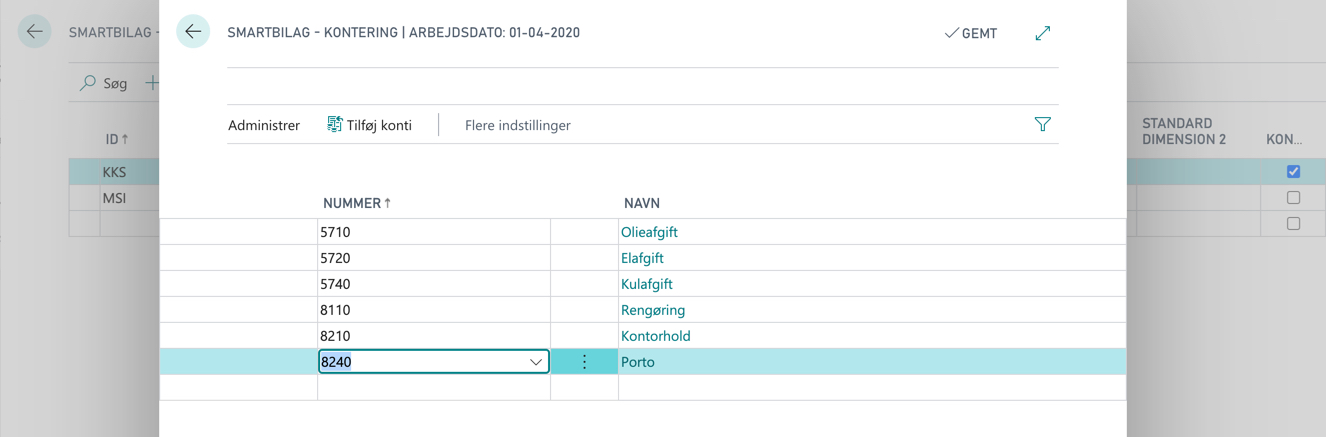Tick the MSI row checkbox
1326x437 pixels.
click(1293, 198)
